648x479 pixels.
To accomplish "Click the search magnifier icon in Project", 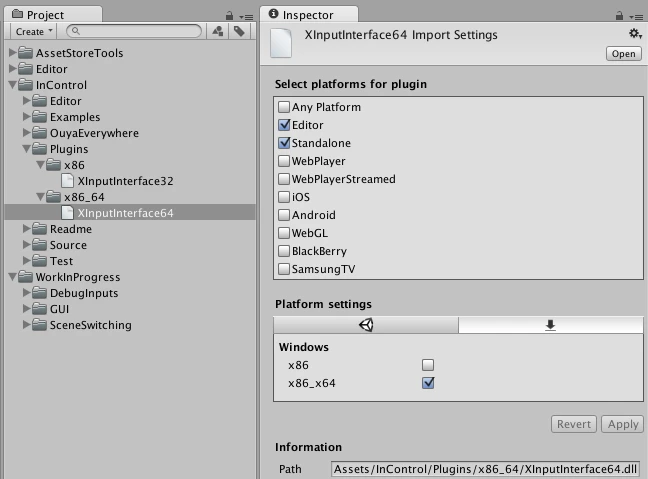I will tap(75, 31).
